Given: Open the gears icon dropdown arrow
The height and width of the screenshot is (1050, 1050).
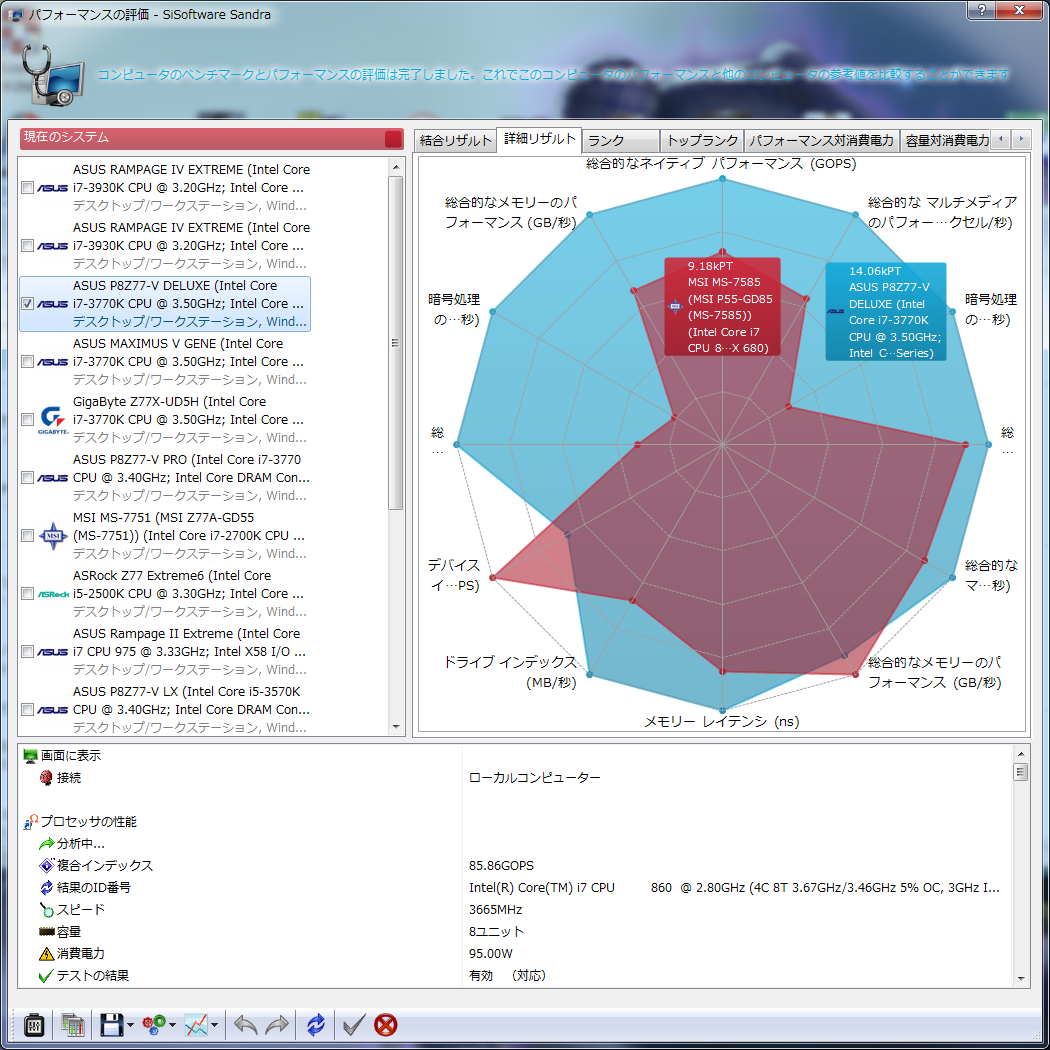Looking at the screenshot, I should (x=172, y=1025).
